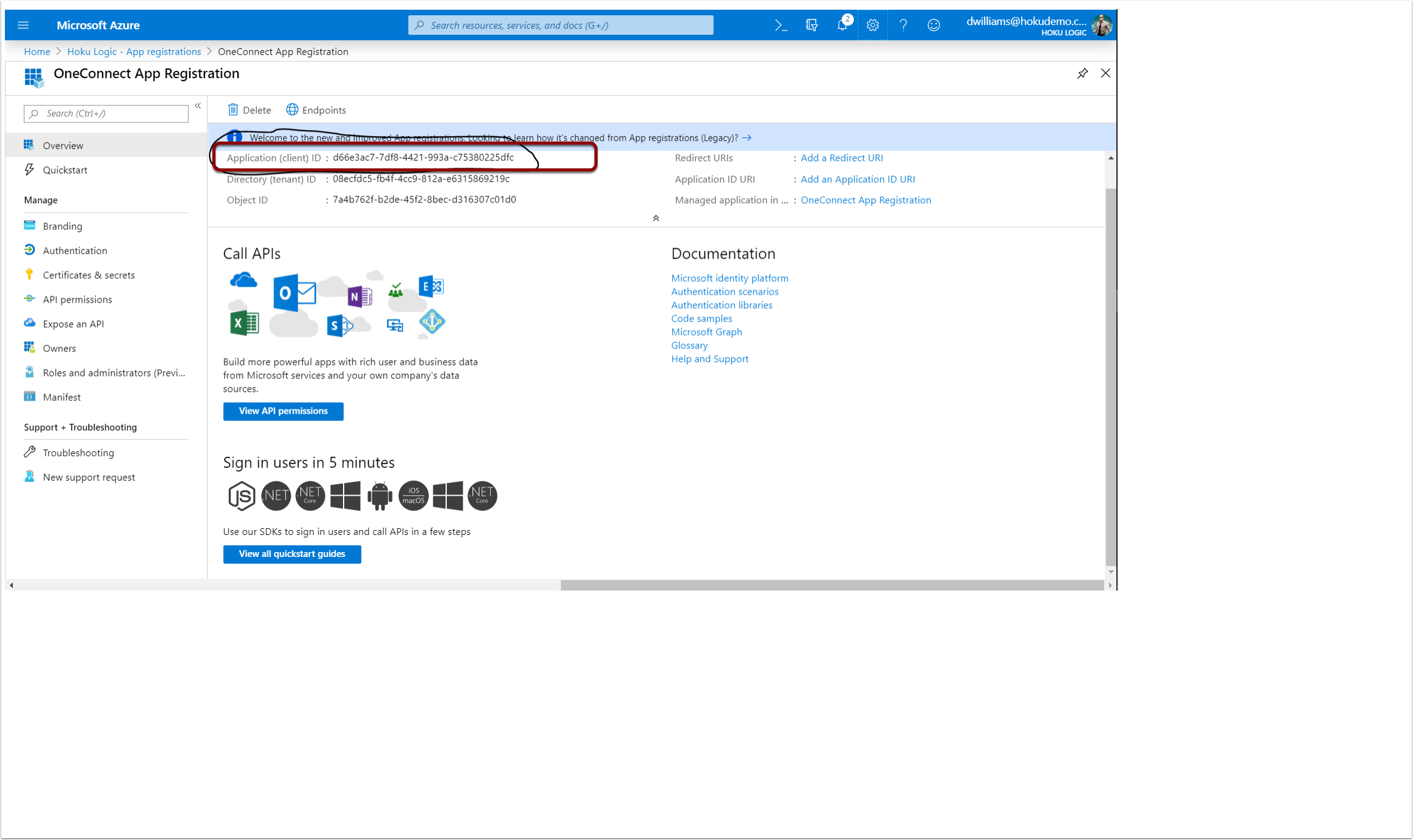The width and height of the screenshot is (1413, 840).
Task: Click View API permissions button
Action: 283,411
